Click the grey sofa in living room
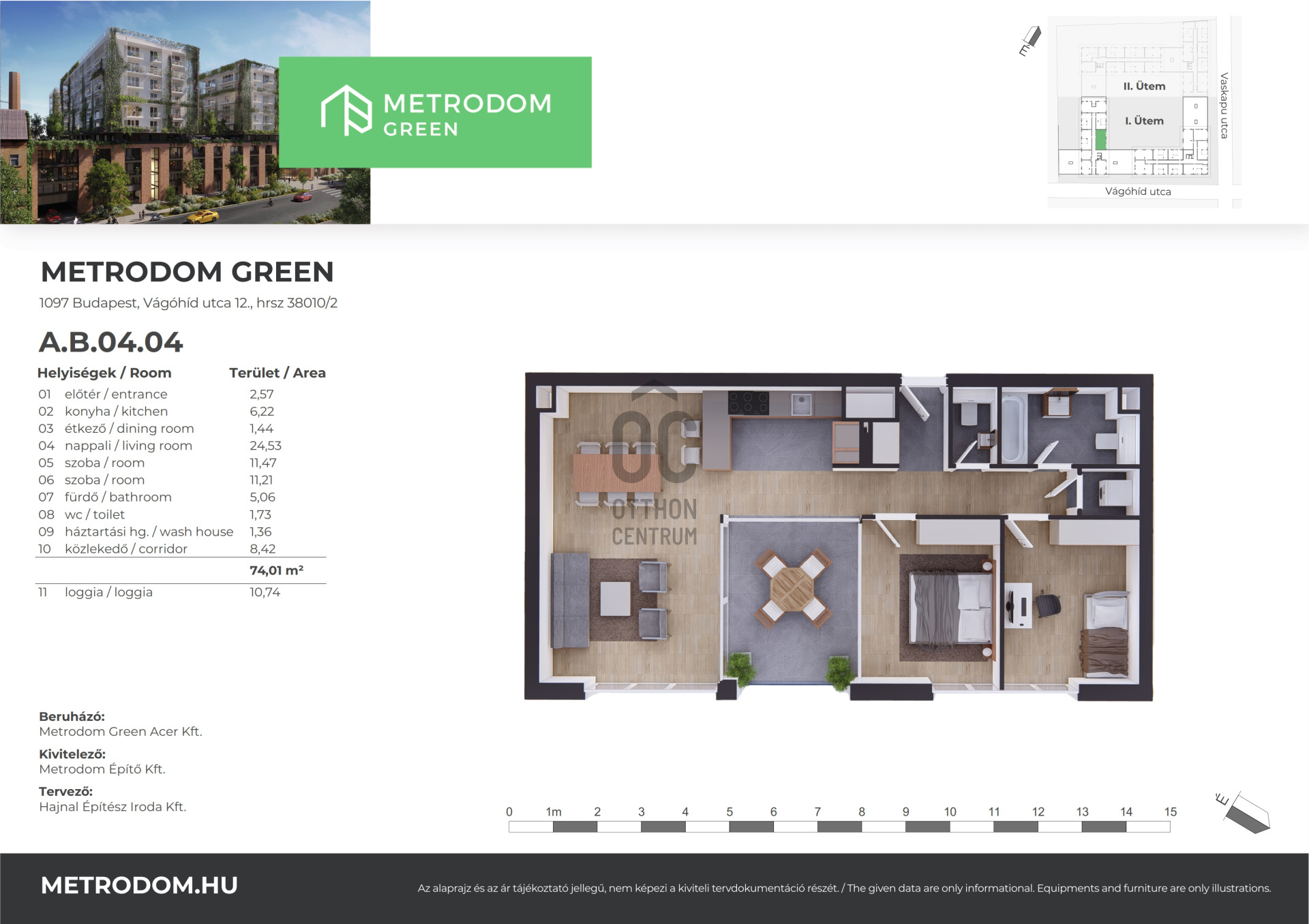The height and width of the screenshot is (924, 1309). [x=570, y=600]
